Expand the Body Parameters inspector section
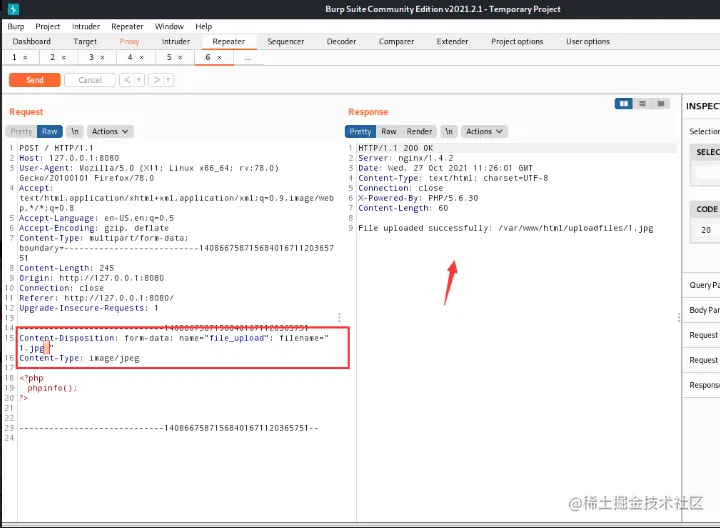Image resolution: width=720 pixels, height=528 pixels. tap(703, 310)
